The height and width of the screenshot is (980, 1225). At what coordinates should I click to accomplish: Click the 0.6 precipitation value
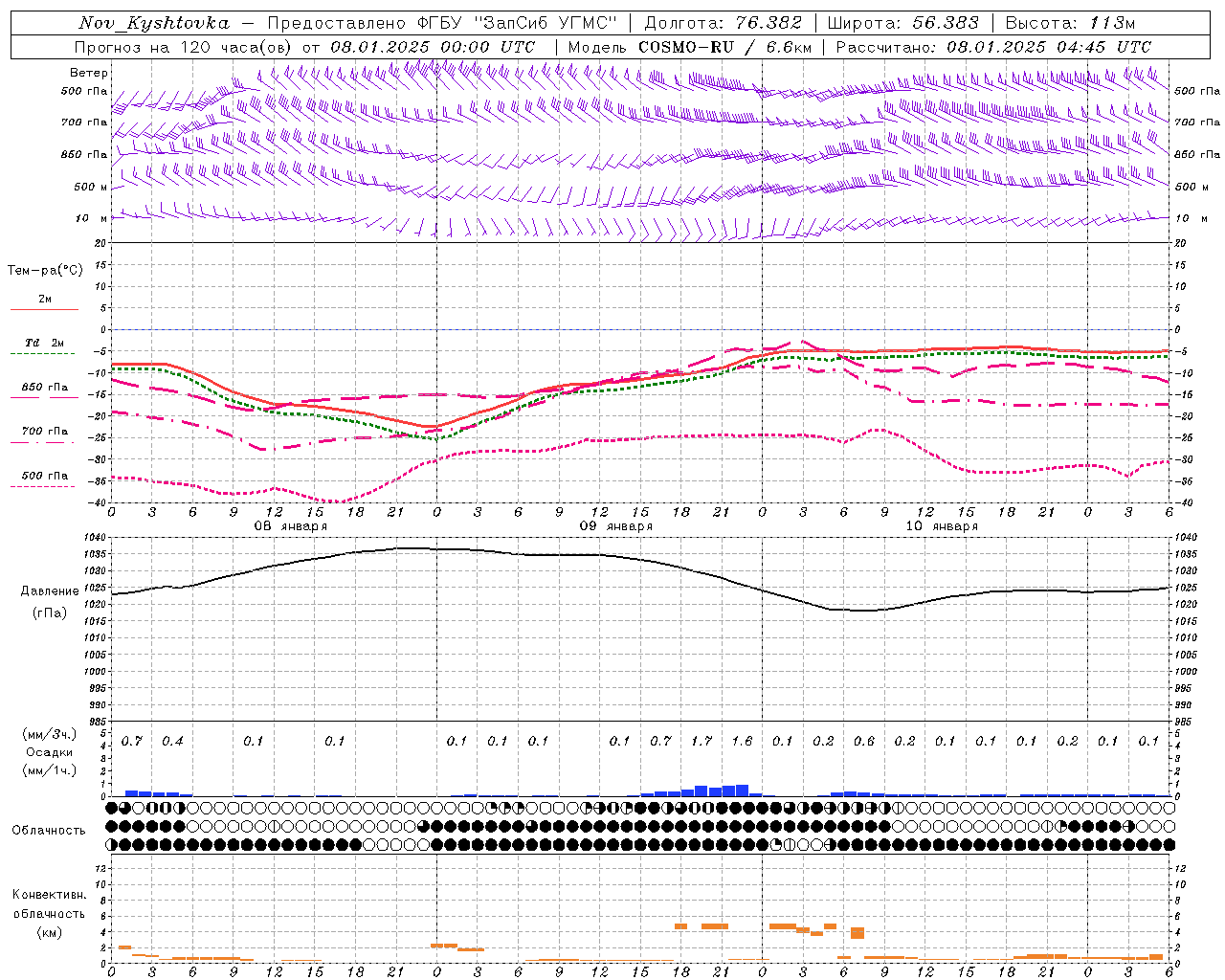864,741
